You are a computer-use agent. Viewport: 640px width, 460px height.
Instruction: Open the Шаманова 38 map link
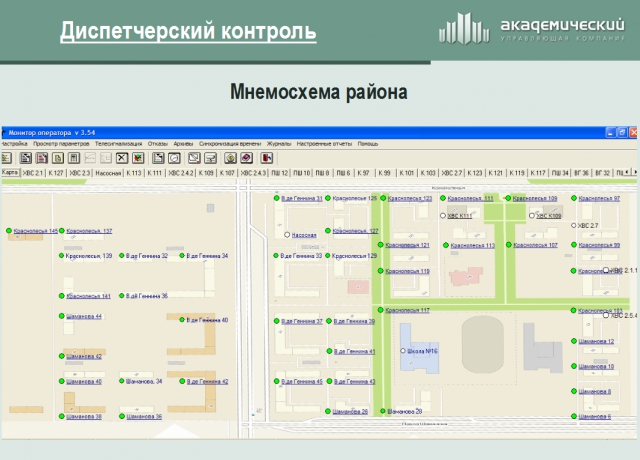click(84, 416)
